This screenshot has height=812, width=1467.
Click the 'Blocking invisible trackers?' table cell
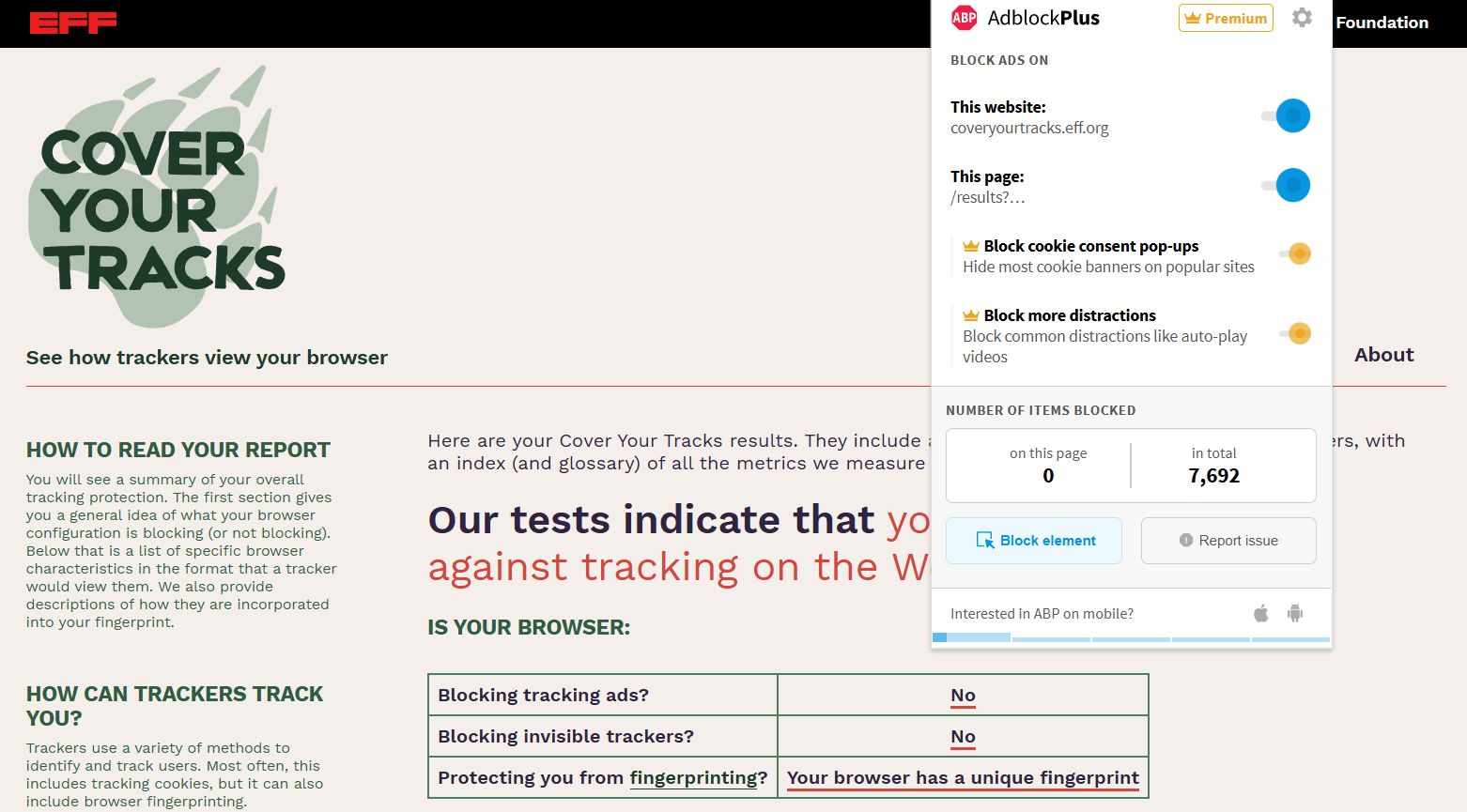coord(603,737)
